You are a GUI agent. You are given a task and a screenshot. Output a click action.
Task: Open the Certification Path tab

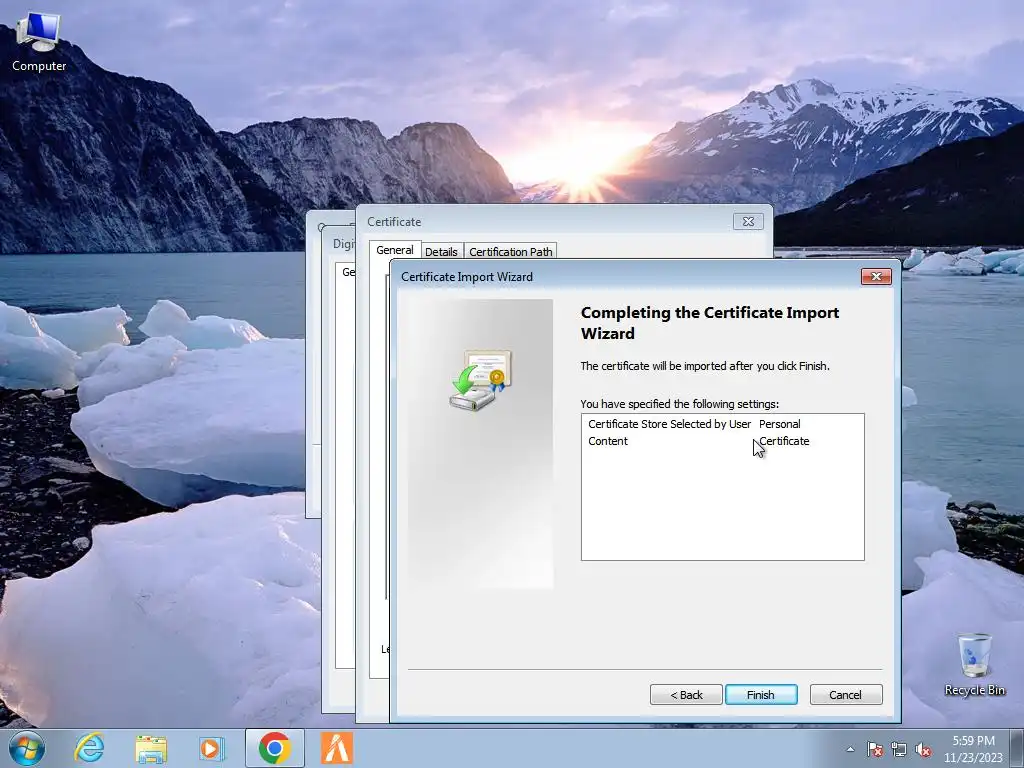tap(511, 252)
